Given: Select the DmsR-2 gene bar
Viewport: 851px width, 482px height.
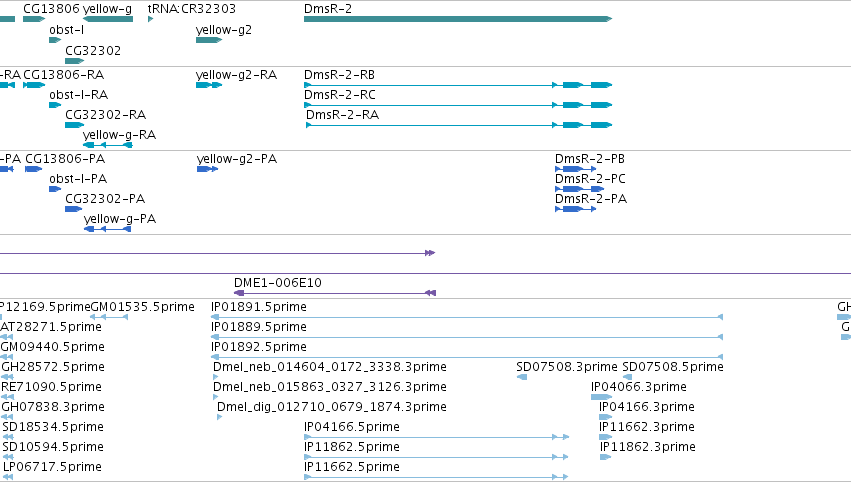Looking at the screenshot, I should (x=458, y=19).
